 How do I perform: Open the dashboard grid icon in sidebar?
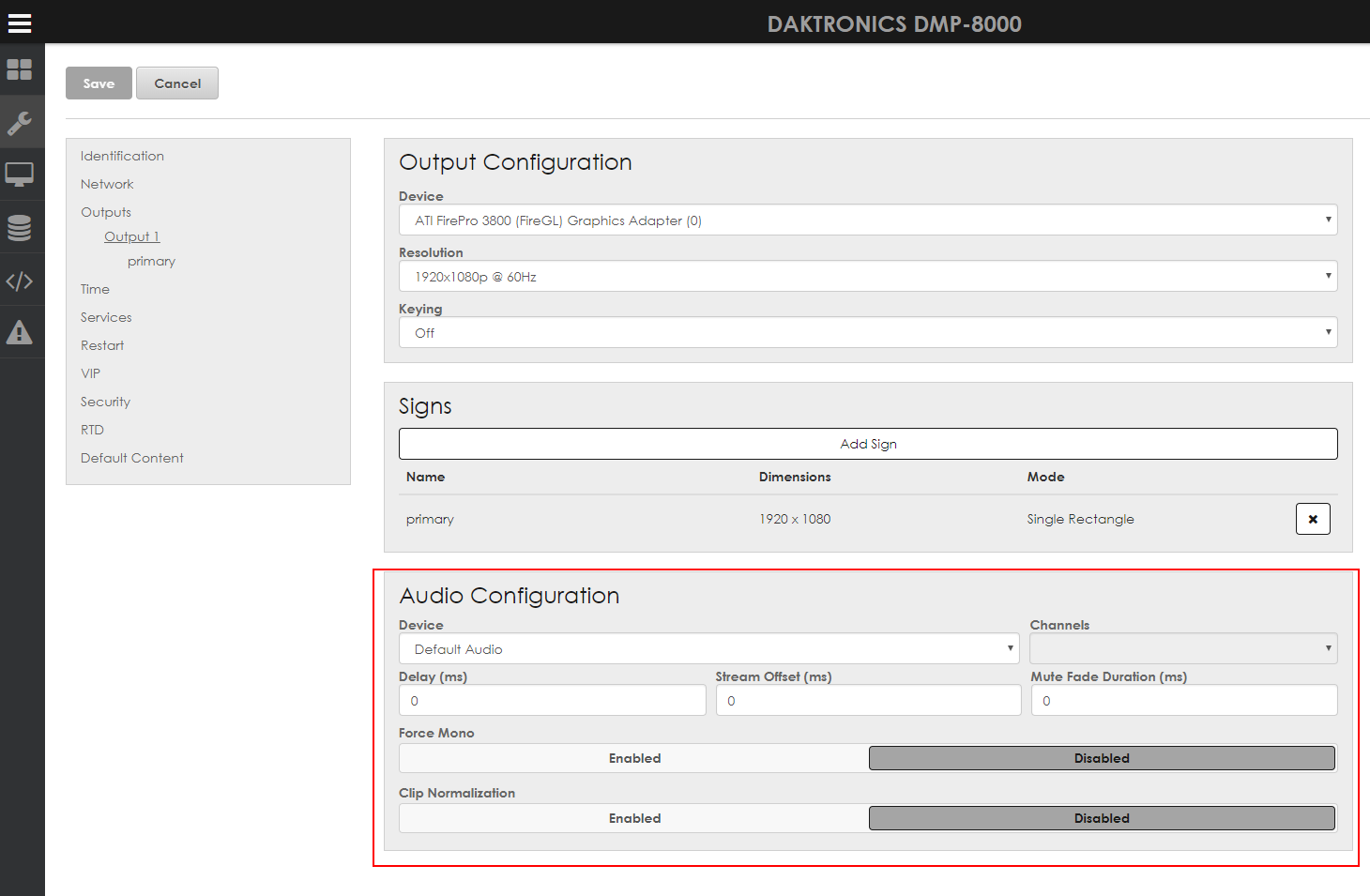(20, 69)
